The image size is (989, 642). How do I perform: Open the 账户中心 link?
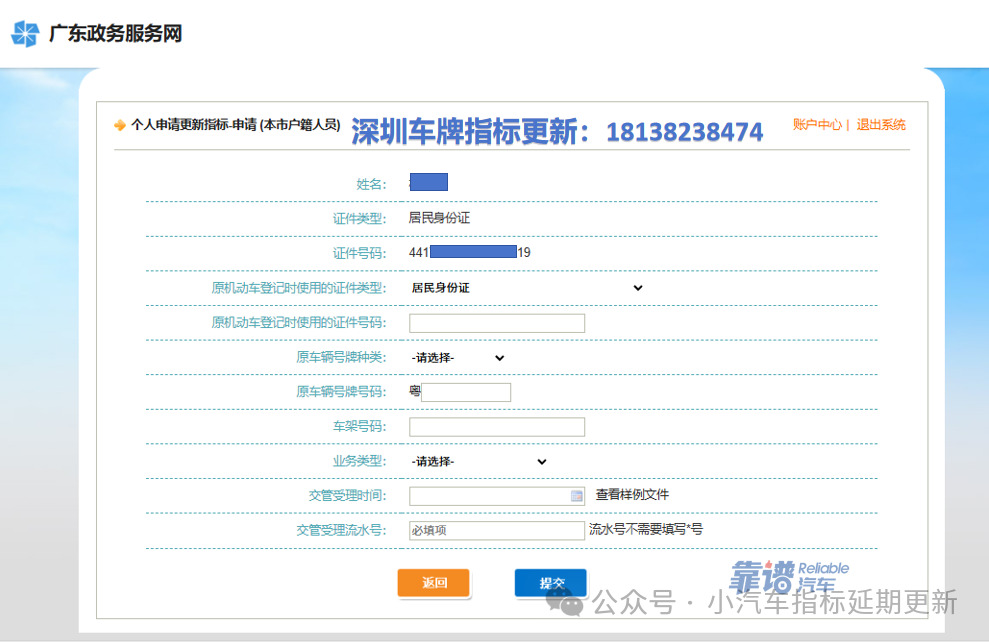pyautogui.click(x=817, y=125)
